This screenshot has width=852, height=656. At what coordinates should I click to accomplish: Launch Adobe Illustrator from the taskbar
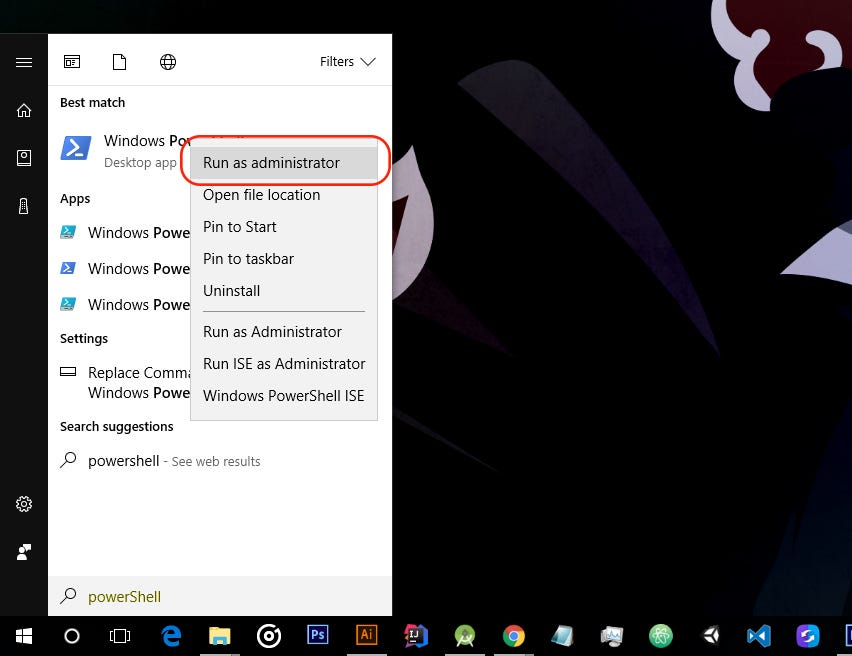[366, 636]
